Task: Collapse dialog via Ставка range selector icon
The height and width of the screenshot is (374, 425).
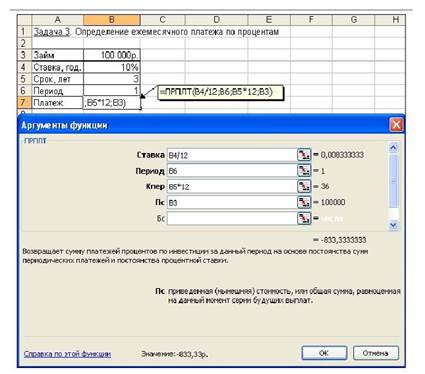Action: coord(304,155)
